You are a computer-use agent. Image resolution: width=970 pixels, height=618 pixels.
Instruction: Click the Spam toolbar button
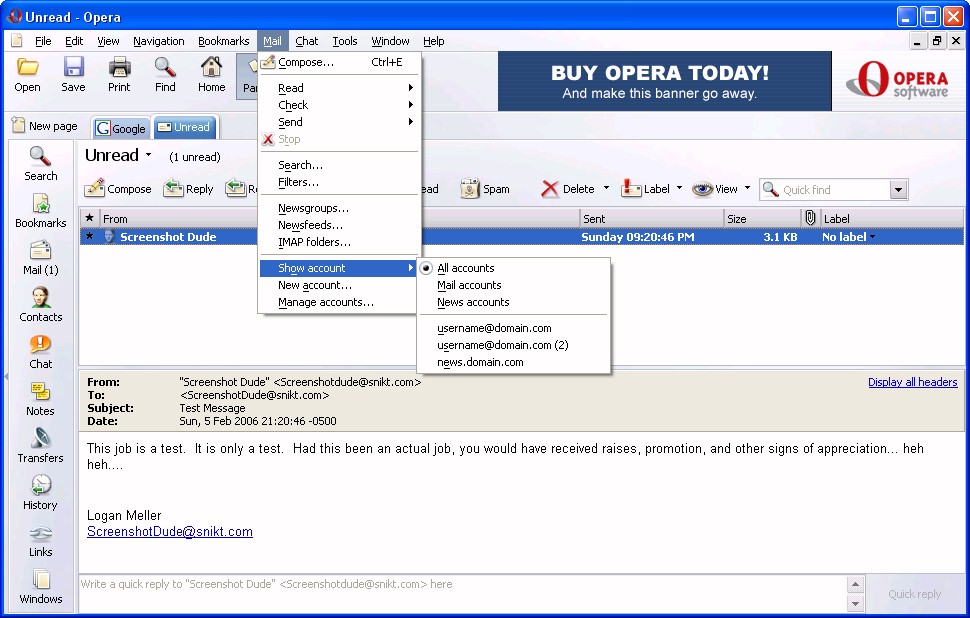click(485, 189)
